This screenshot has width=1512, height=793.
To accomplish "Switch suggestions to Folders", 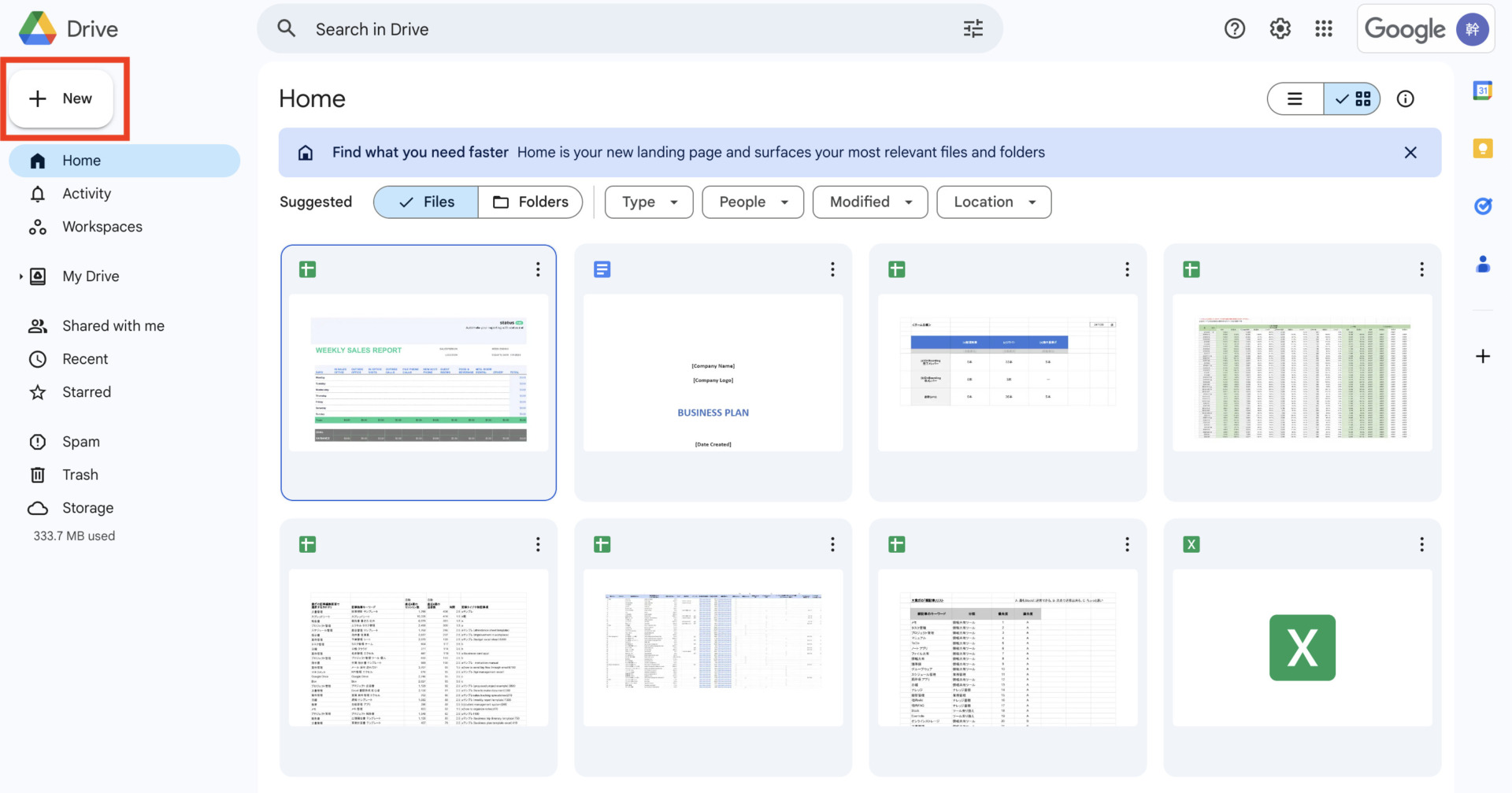I will pyautogui.click(x=530, y=202).
